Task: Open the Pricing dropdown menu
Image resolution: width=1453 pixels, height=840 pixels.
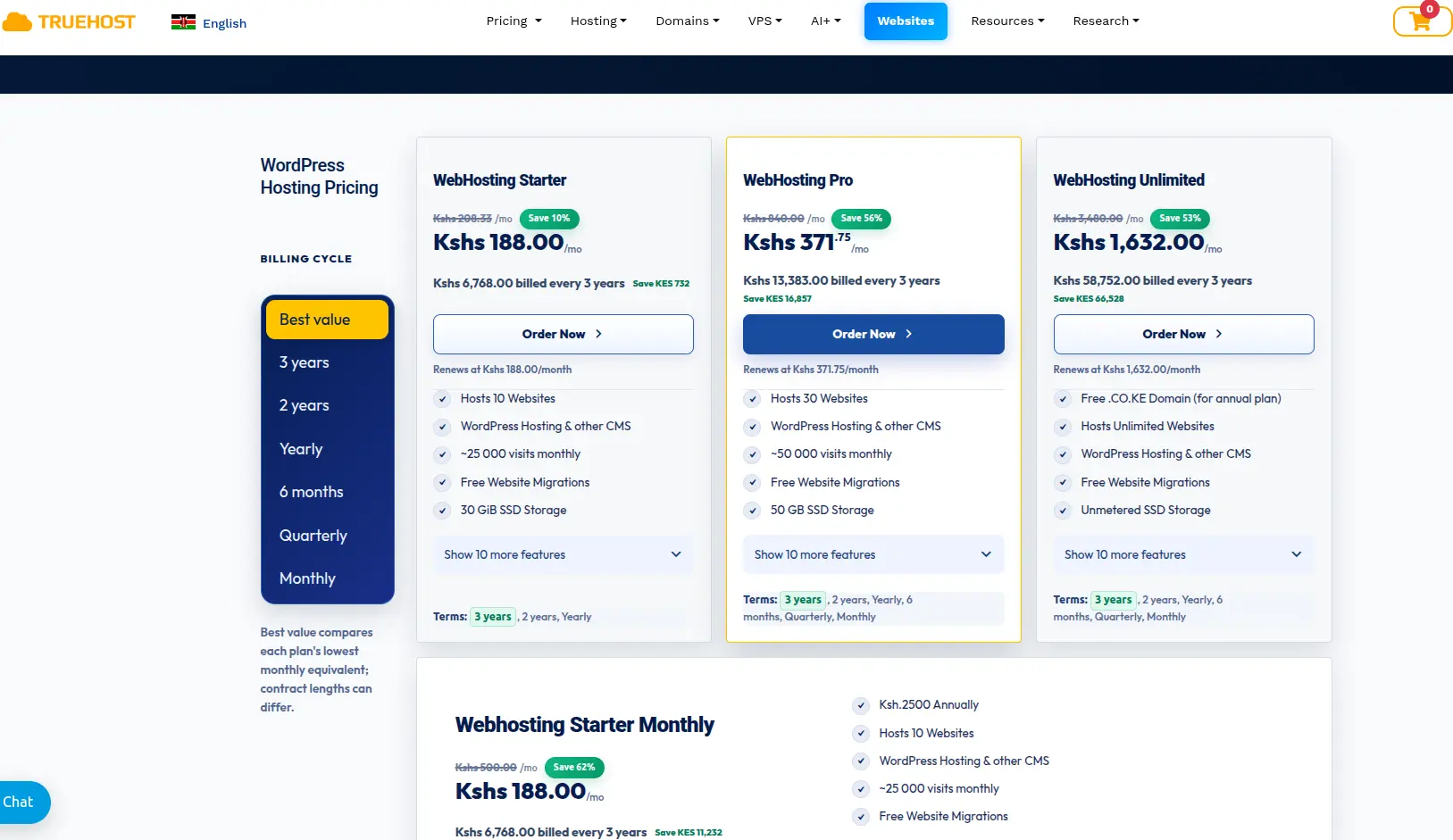Action: pos(514,21)
